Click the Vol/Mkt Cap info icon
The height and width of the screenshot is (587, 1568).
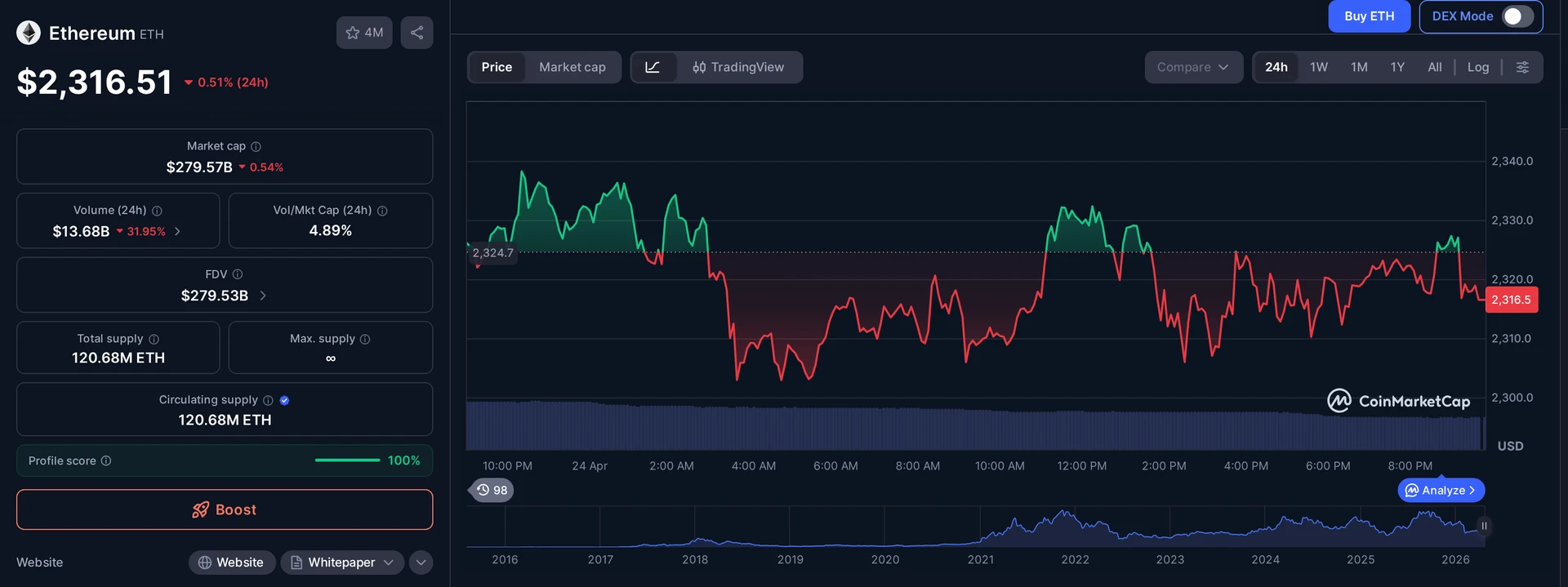(382, 211)
